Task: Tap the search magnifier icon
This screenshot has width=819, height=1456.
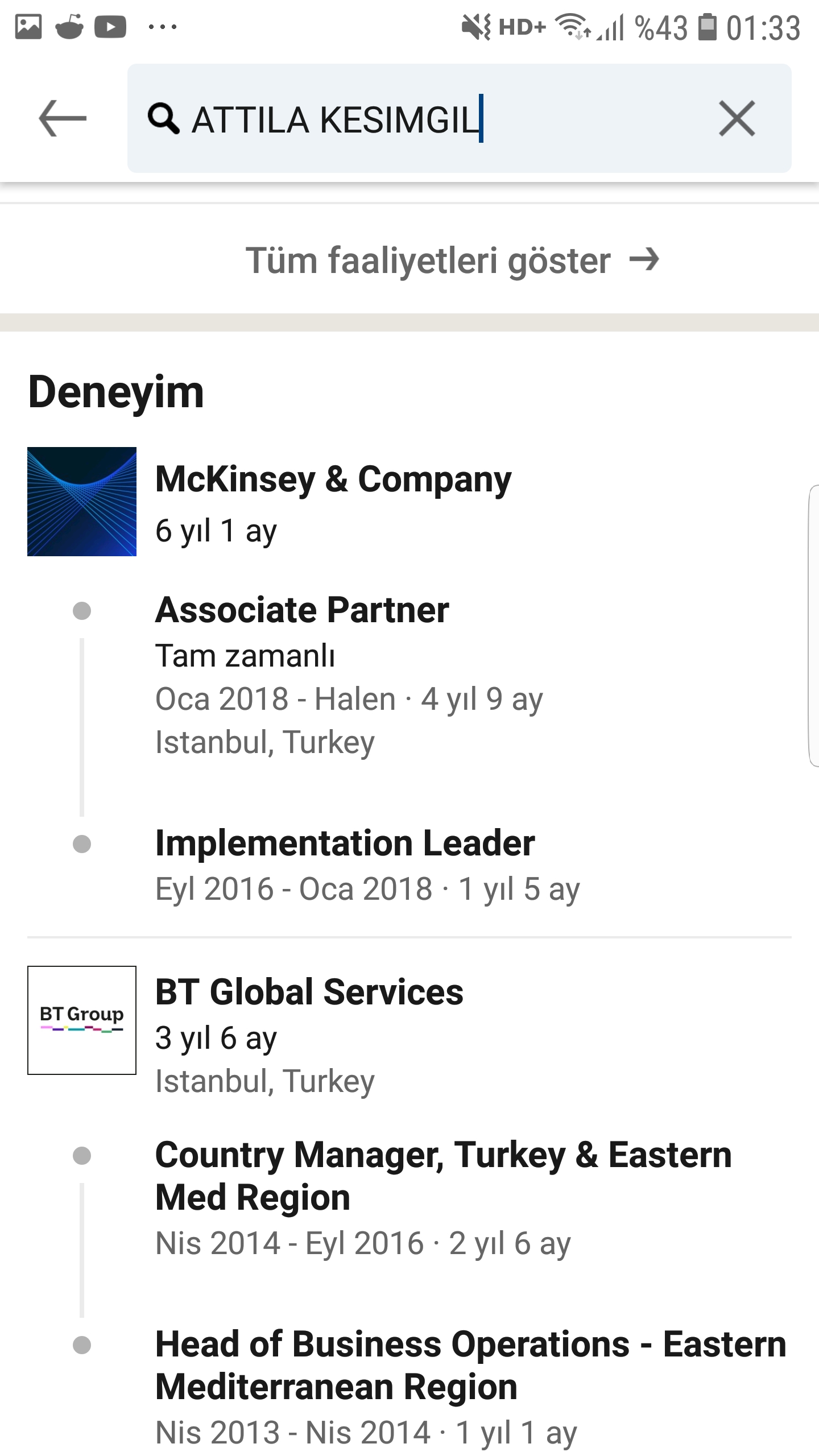Action: 163,118
